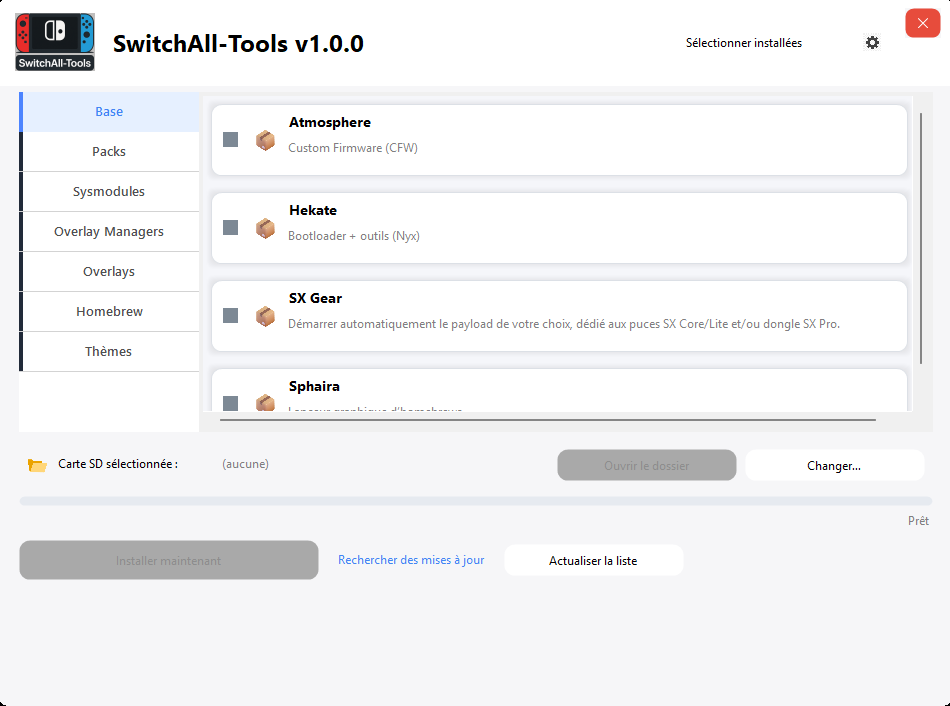The height and width of the screenshot is (706, 950).
Task: Click 'Custom Firmware (CFW)' description
Action: coord(353,148)
